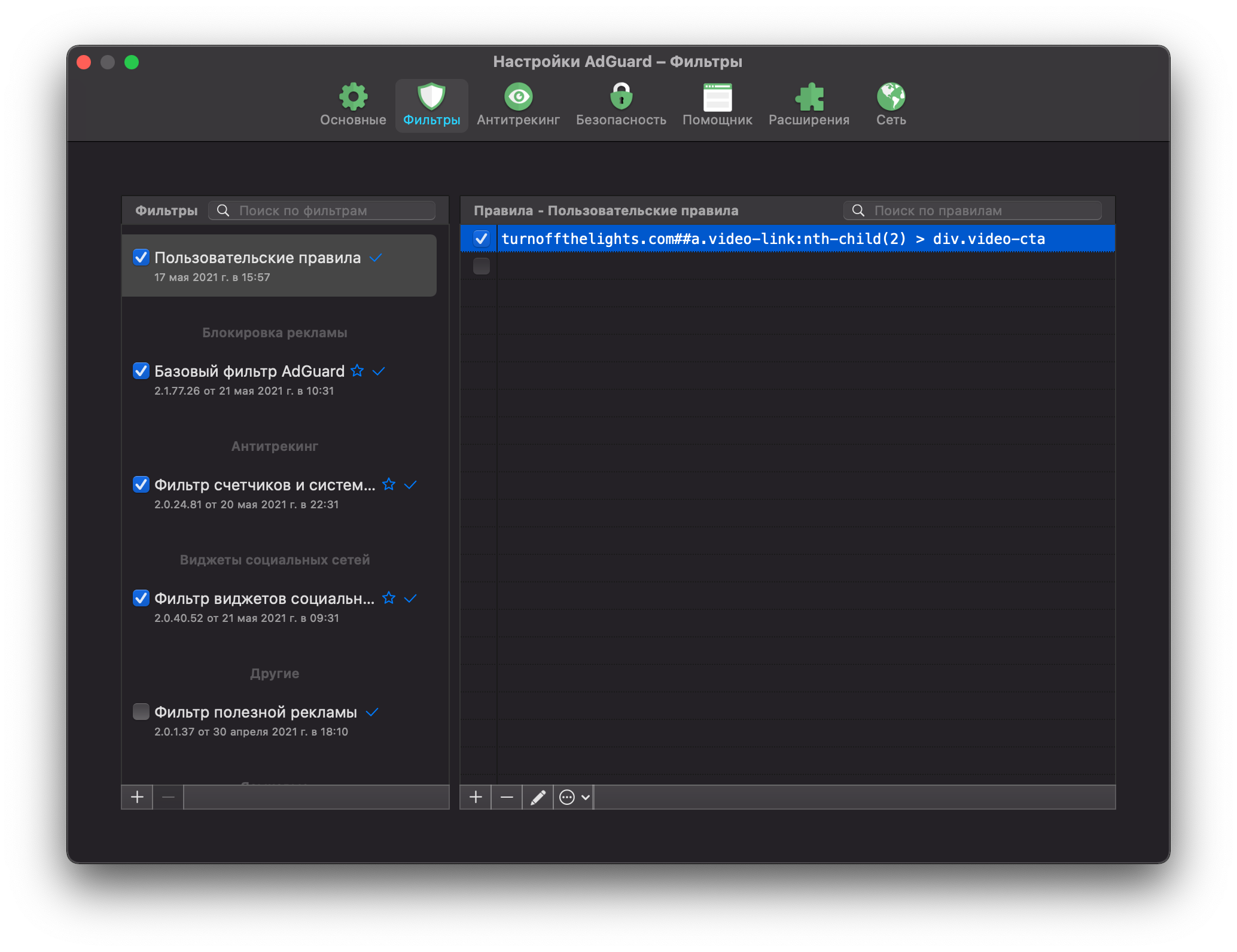Open the Безопасность tab
The height and width of the screenshot is (952, 1237).
(621, 105)
